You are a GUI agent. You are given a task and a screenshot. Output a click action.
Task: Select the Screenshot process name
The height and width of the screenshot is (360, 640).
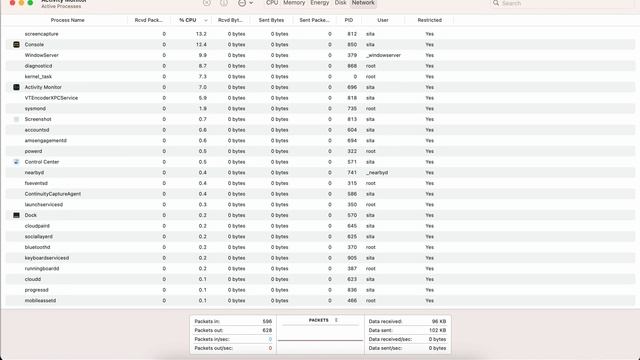(x=38, y=119)
